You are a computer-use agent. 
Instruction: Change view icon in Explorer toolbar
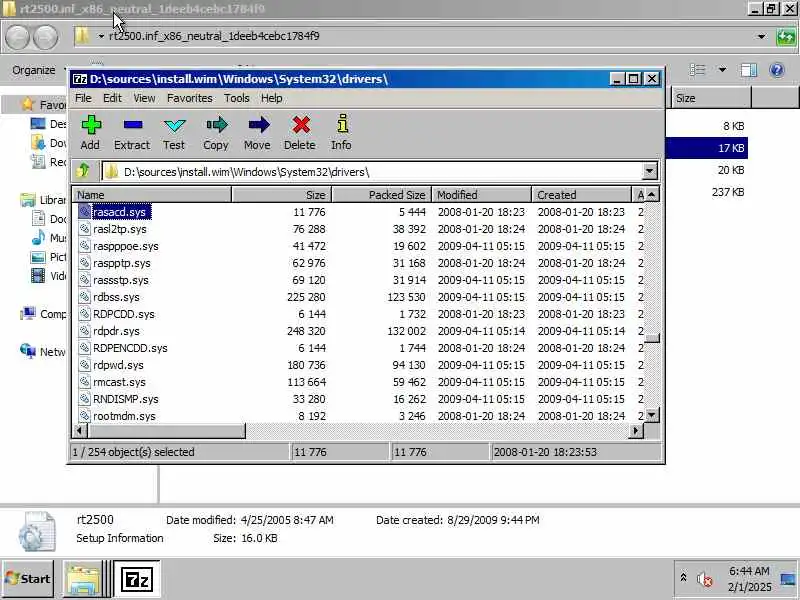click(x=697, y=70)
